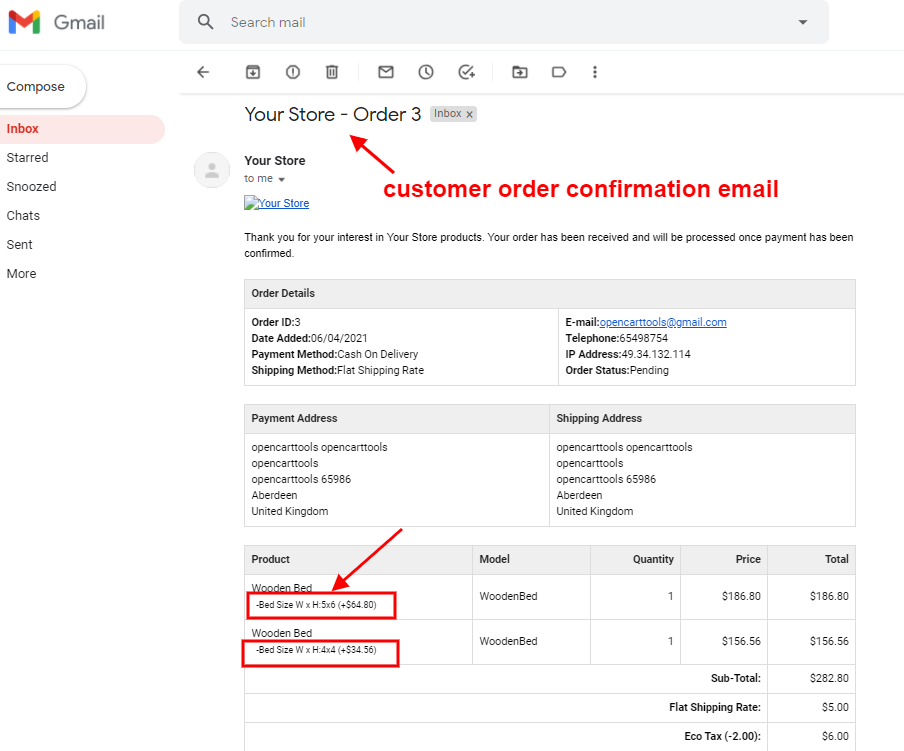Open the Move to folder icon
Viewport: 904px width, 751px height.
[x=519, y=72]
